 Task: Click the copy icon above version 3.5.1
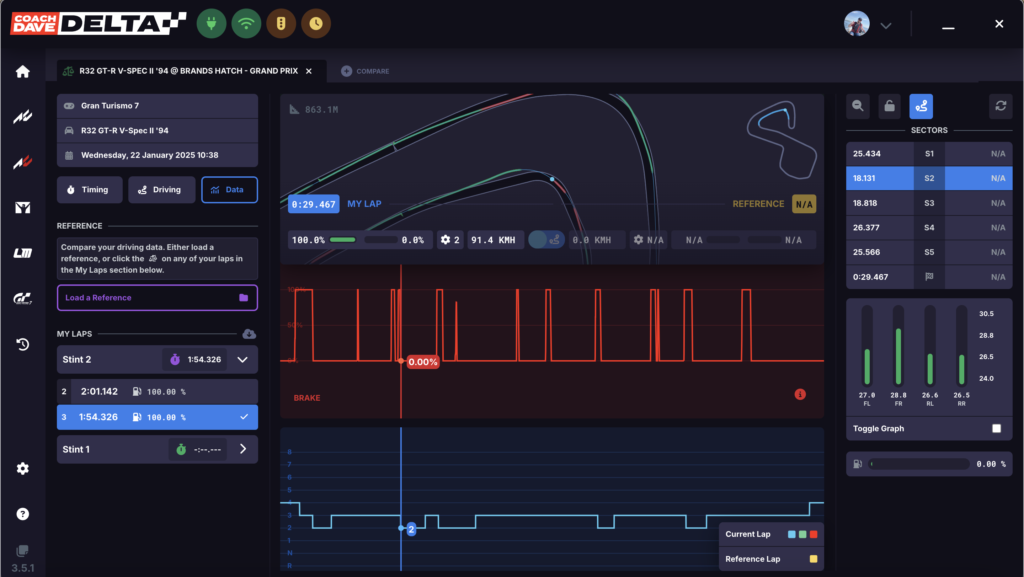tap(22, 551)
